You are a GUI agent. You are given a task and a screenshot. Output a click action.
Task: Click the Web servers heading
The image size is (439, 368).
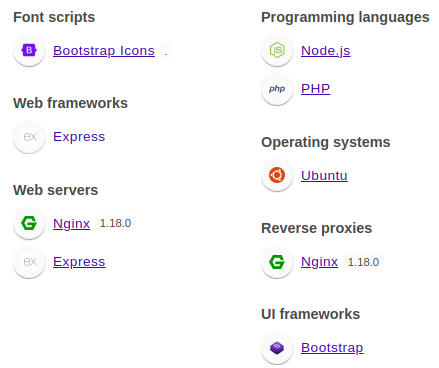click(x=55, y=190)
